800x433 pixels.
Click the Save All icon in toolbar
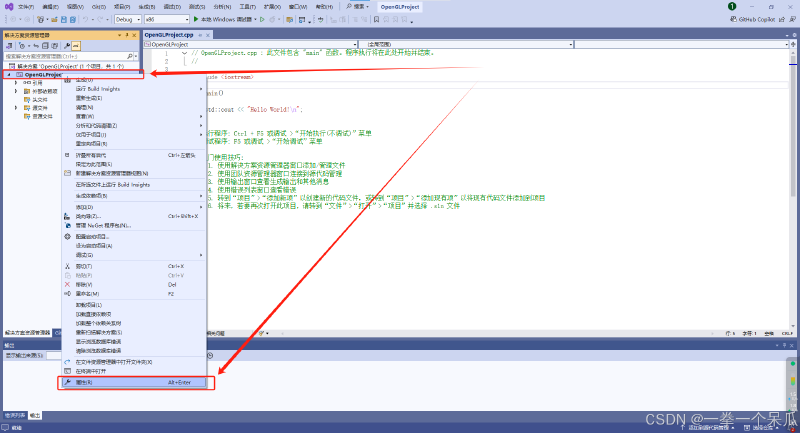click(x=72, y=19)
